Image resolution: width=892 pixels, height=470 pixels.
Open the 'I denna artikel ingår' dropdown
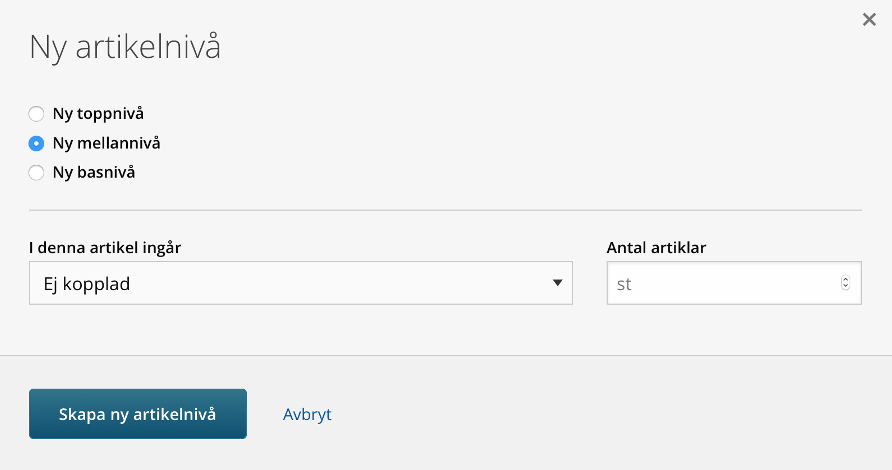click(x=301, y=283)
